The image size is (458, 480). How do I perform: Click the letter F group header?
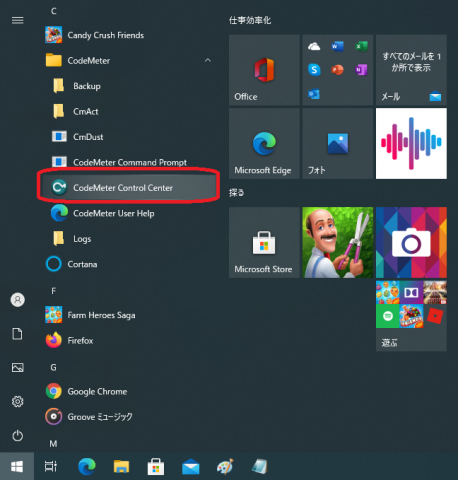click(x=53, y=291)
